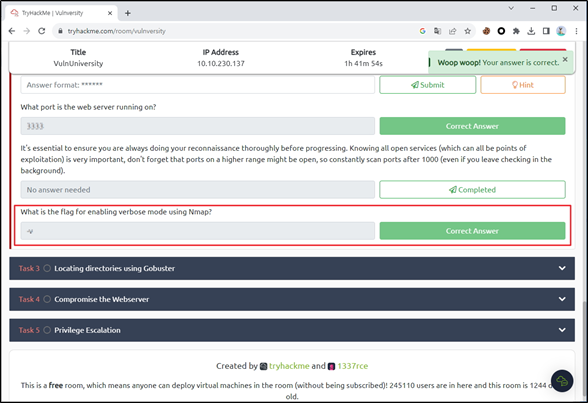The image size is (588, 403).
Task: Open the tab search chevron
Action: (x=511, y=8)
